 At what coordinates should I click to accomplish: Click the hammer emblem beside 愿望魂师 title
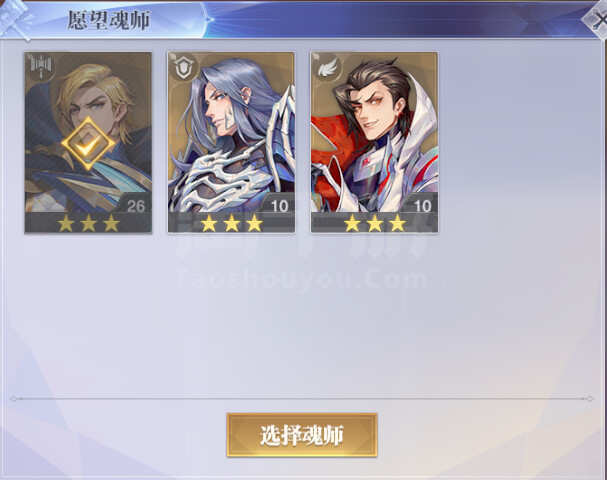pos(15,19)
